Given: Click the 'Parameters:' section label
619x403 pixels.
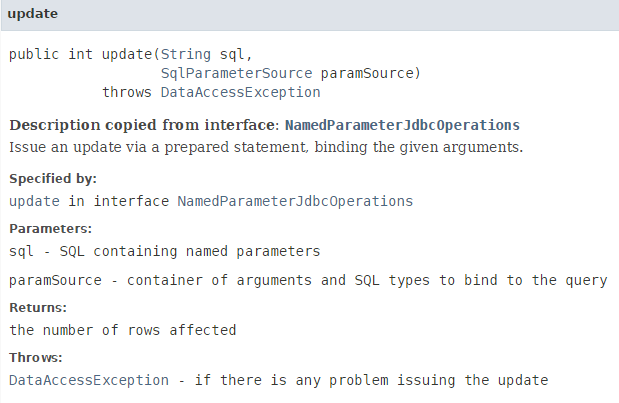Looking at the screenshot, I should pos(50,229).
